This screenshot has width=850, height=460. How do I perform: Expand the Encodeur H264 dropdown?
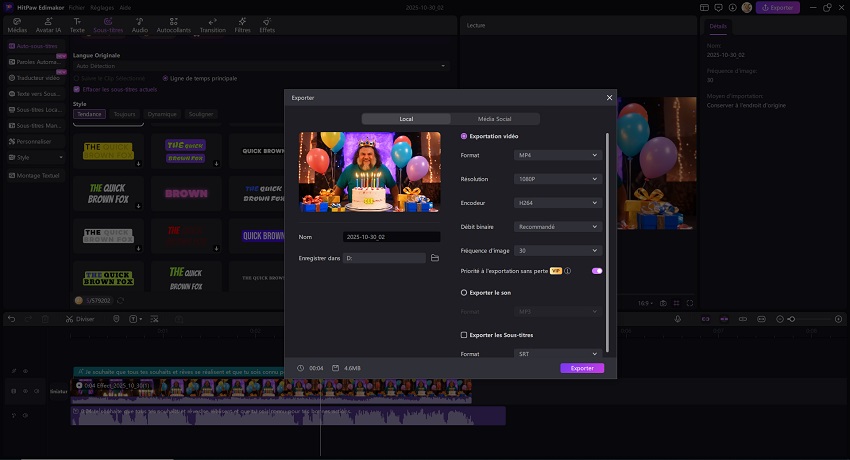pos(558,203)
